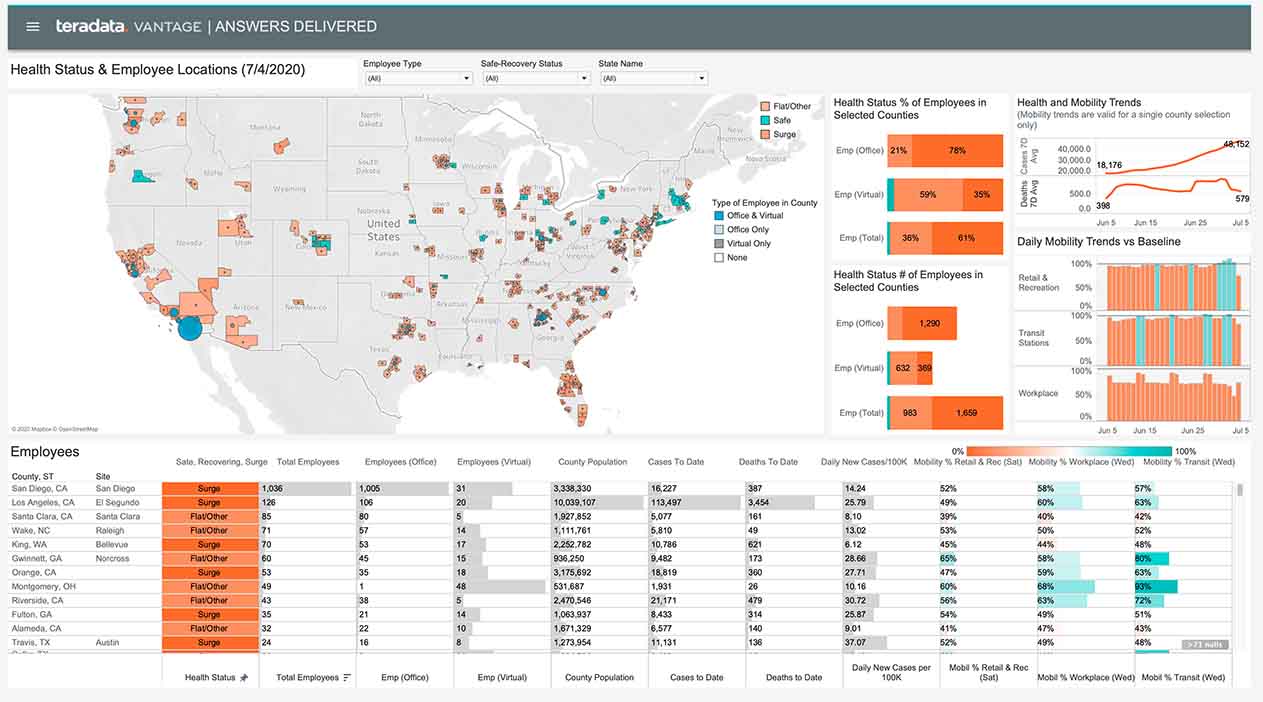This screenshot has width=1263, height=702.
Task: Select the Surge legend color box
Action: tap(765, 134)
